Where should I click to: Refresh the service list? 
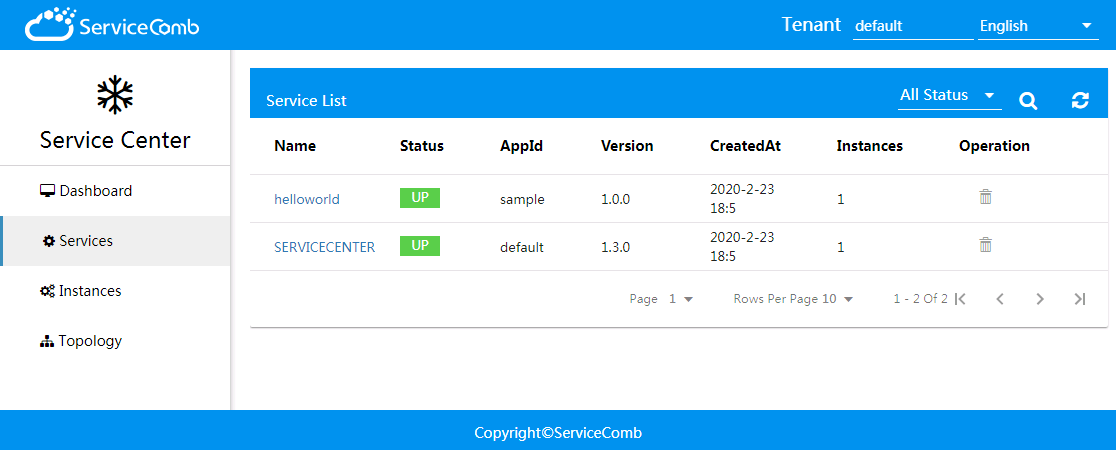tap(1080, 100)
